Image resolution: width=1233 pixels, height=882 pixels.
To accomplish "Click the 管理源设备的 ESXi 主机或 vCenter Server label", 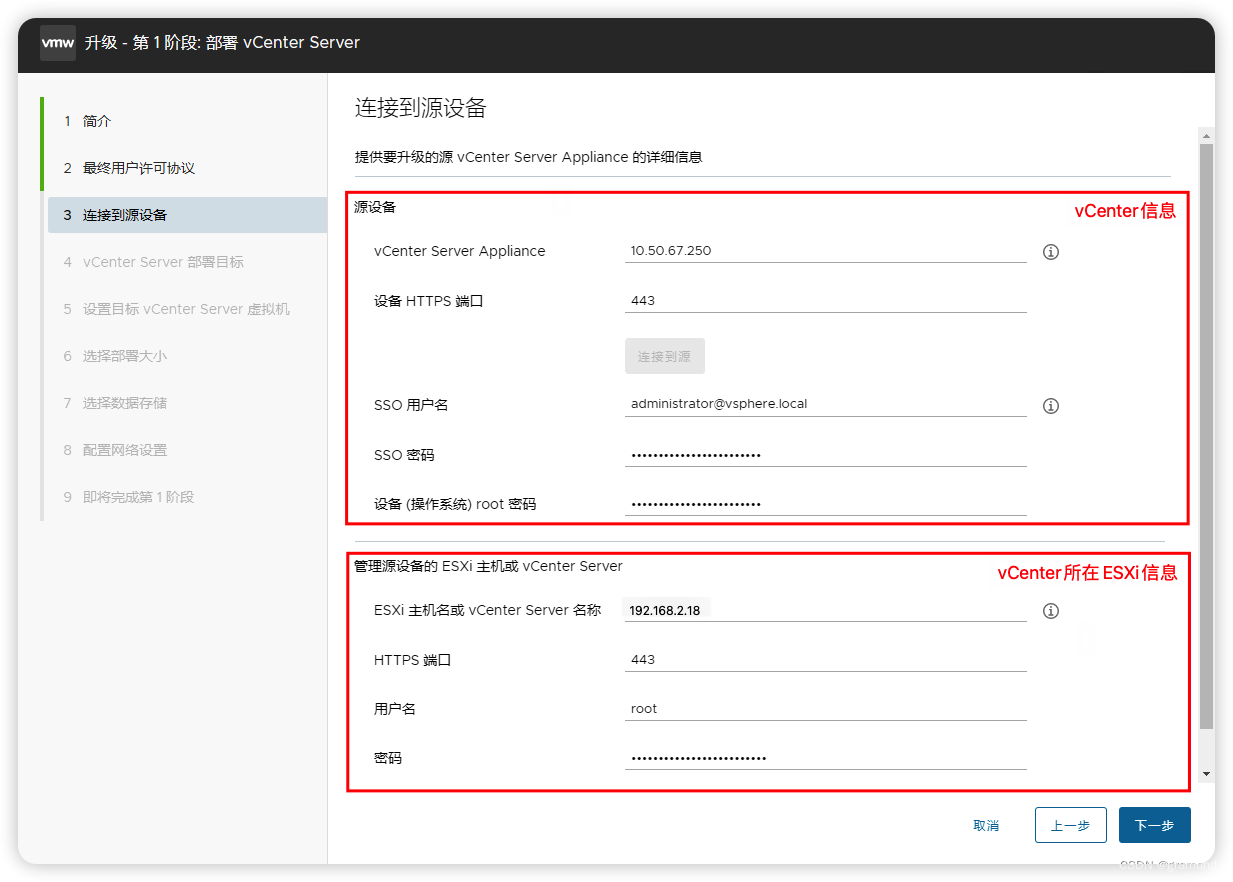I will pyautogui.click(x=488, y=566).
